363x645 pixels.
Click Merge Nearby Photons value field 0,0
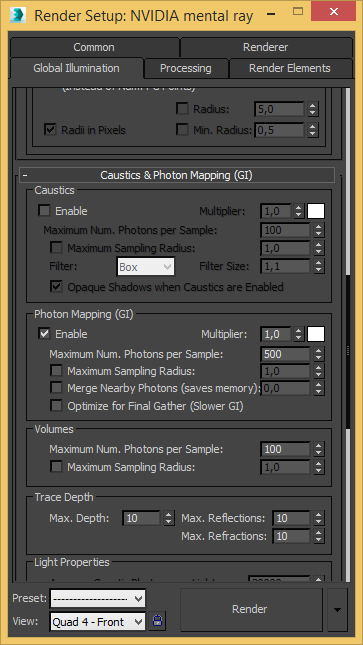point(285,388)
